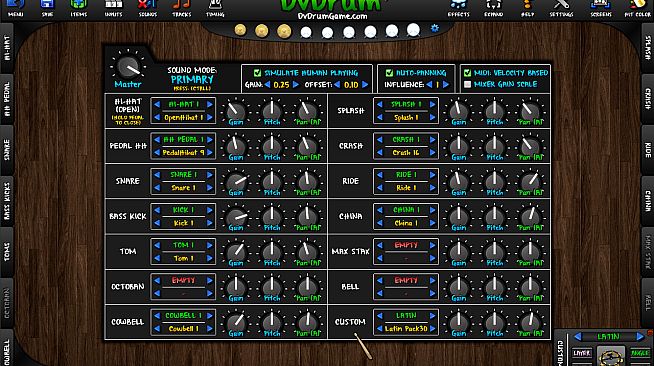Toggle Simulate Human Playing checkbox
Screen dimensions: 654x366
pyautogui.click(x=257, y=73)
